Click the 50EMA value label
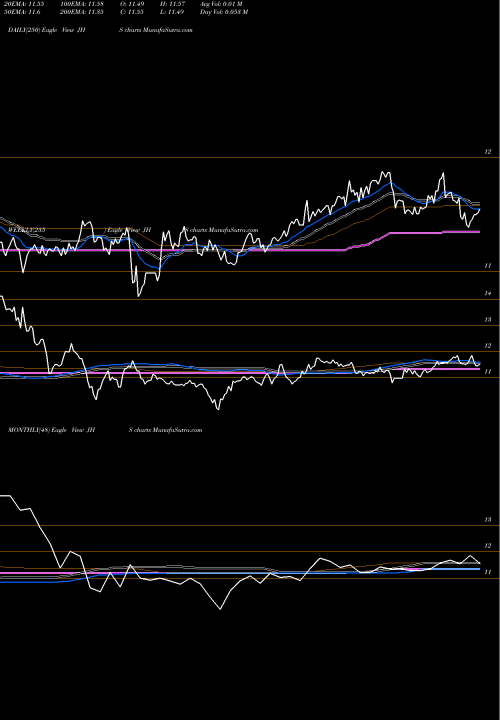This screenshot has width=500, height=720. [21, 12]
